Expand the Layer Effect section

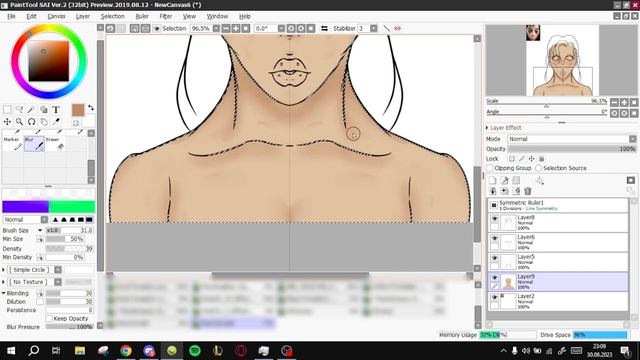(487, 128)
